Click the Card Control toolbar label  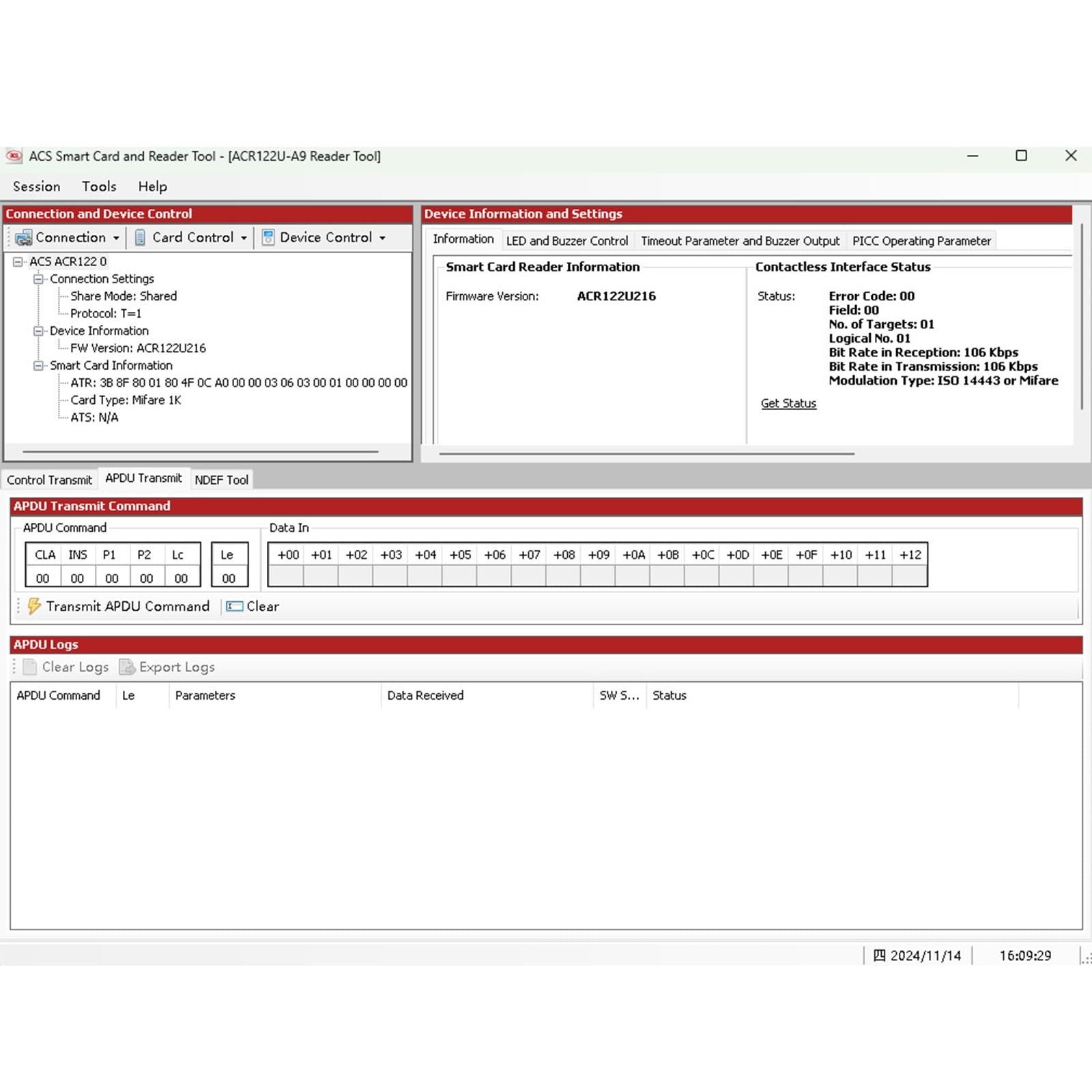coord(193,238)
